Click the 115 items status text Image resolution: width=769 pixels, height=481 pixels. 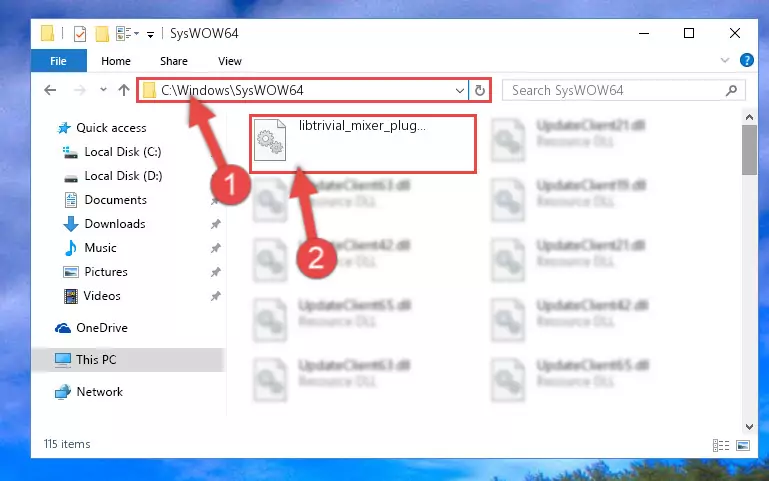coord(67,444)
